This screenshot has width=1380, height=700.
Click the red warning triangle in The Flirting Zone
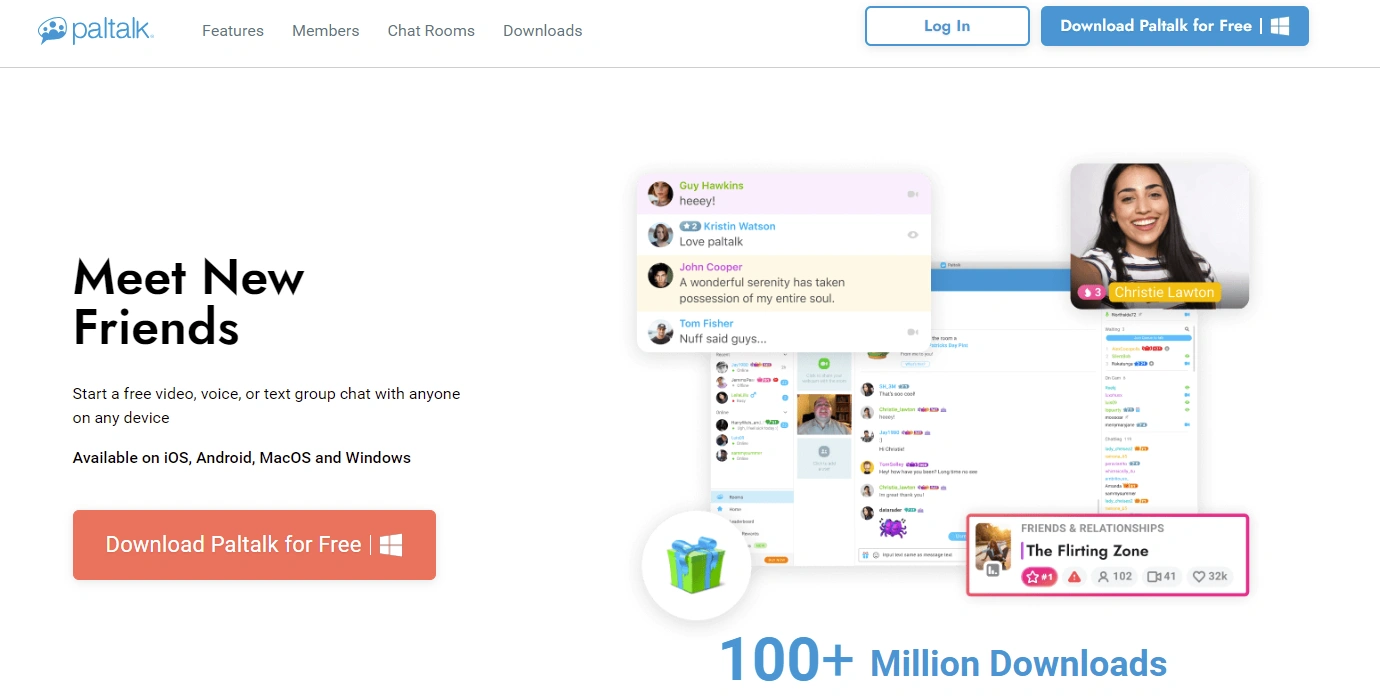[1074, 577]
